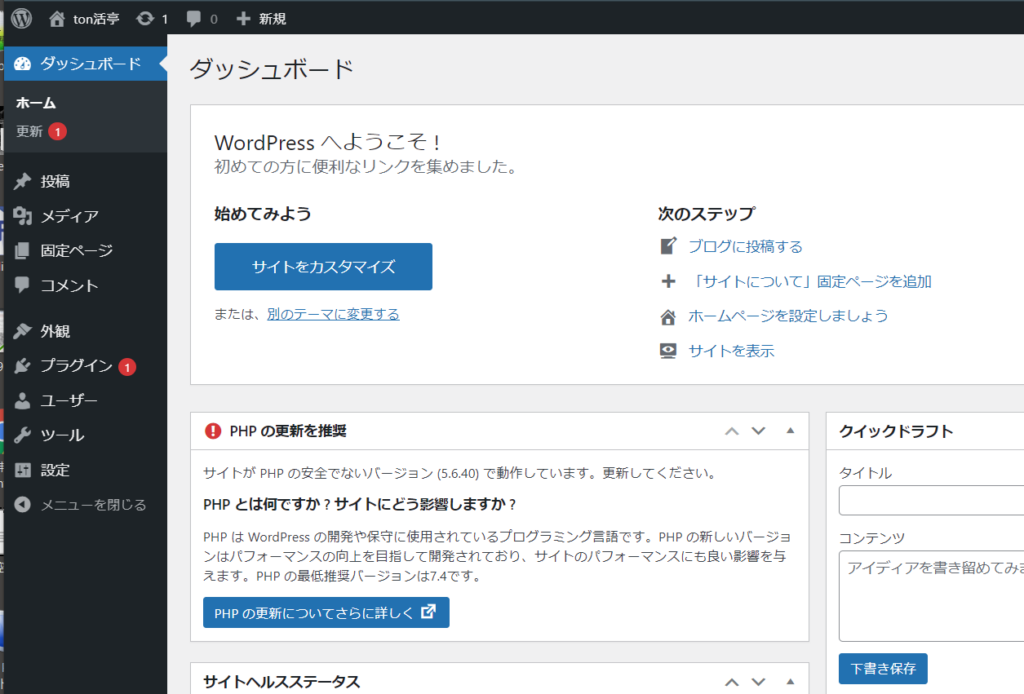Open the 更新 submenu item
1024x694 pixels.
coord(29,132)
